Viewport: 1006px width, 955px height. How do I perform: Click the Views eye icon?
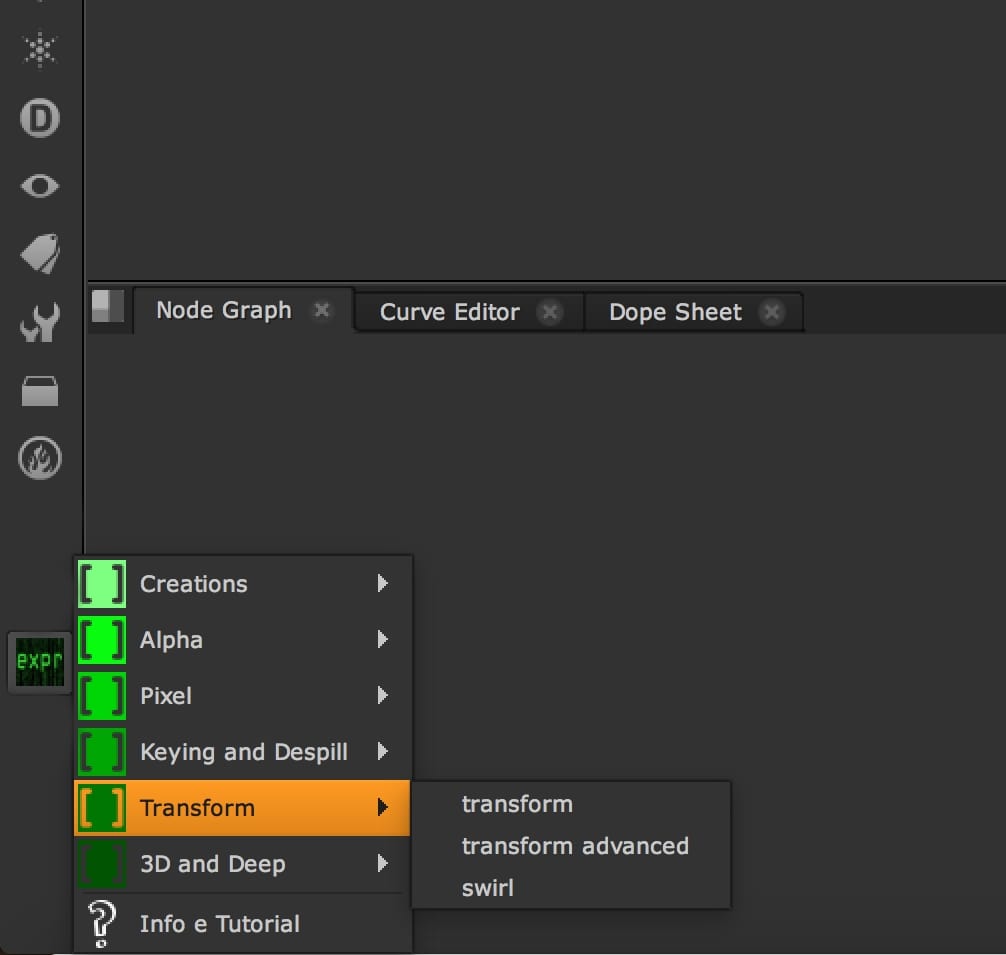[40, 186]
